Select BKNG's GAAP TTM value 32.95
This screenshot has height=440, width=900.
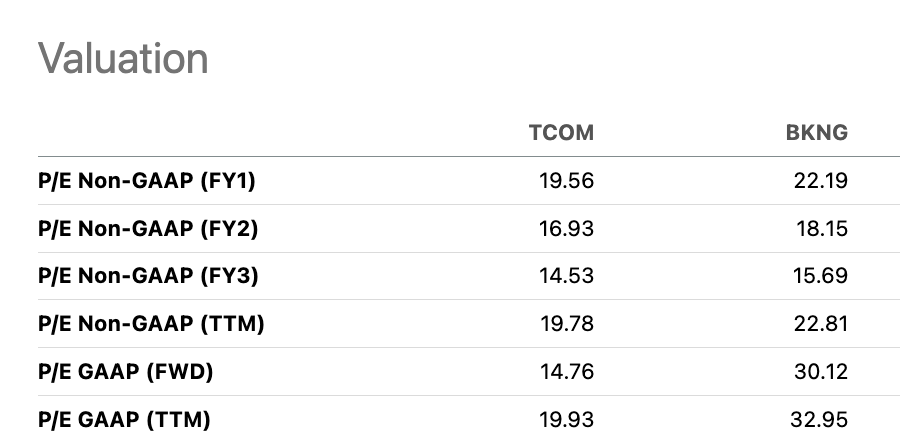tap(820, 419)
